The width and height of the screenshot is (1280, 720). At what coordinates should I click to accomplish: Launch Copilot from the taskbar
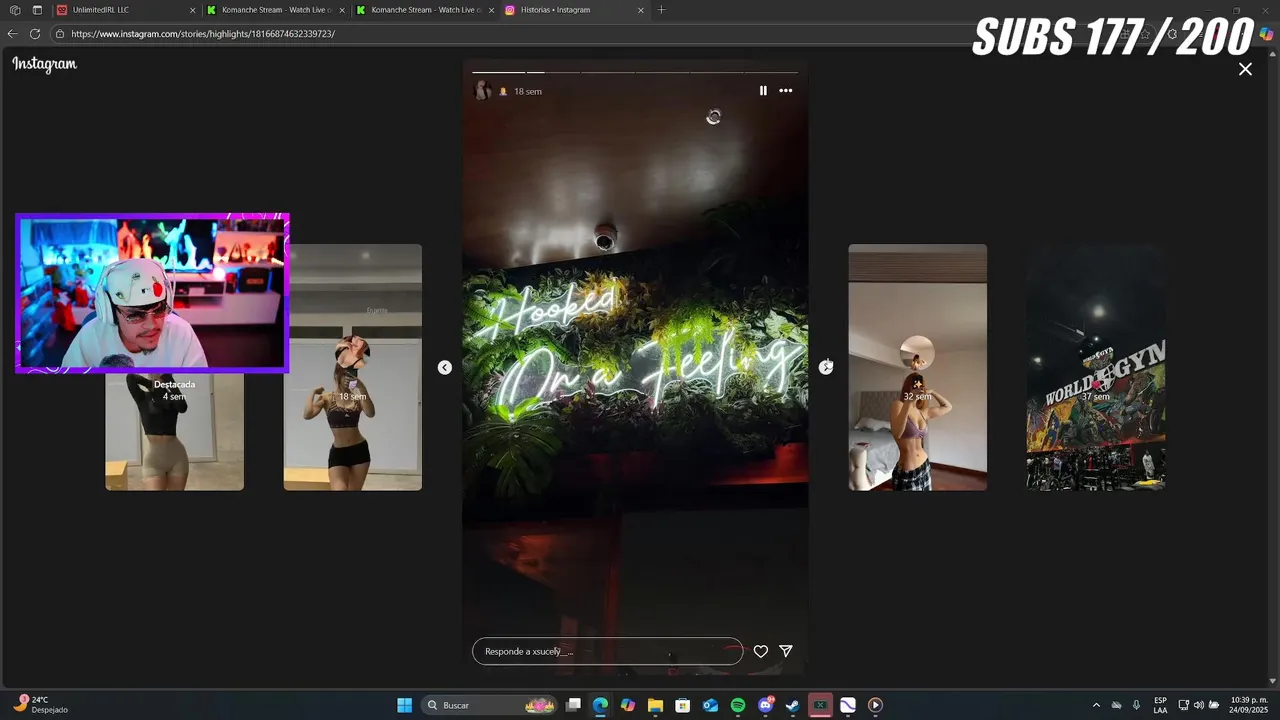628,705
